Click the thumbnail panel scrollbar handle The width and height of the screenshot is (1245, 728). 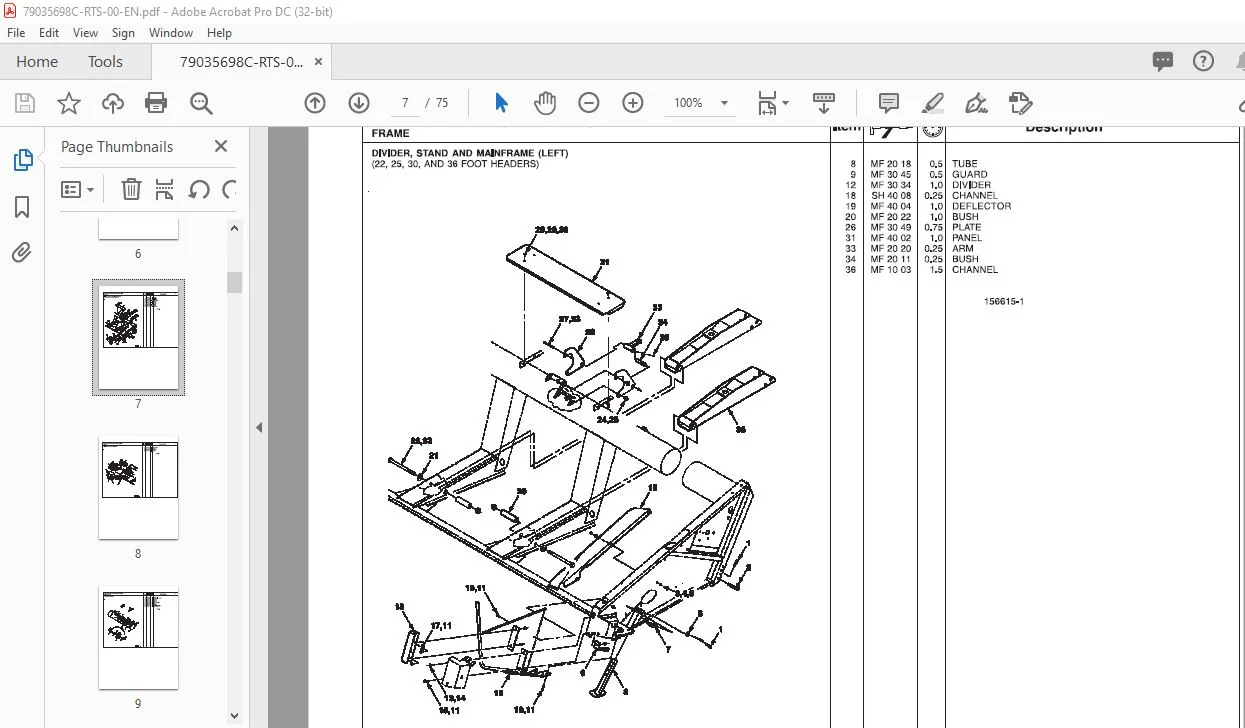tap(235, 282)
